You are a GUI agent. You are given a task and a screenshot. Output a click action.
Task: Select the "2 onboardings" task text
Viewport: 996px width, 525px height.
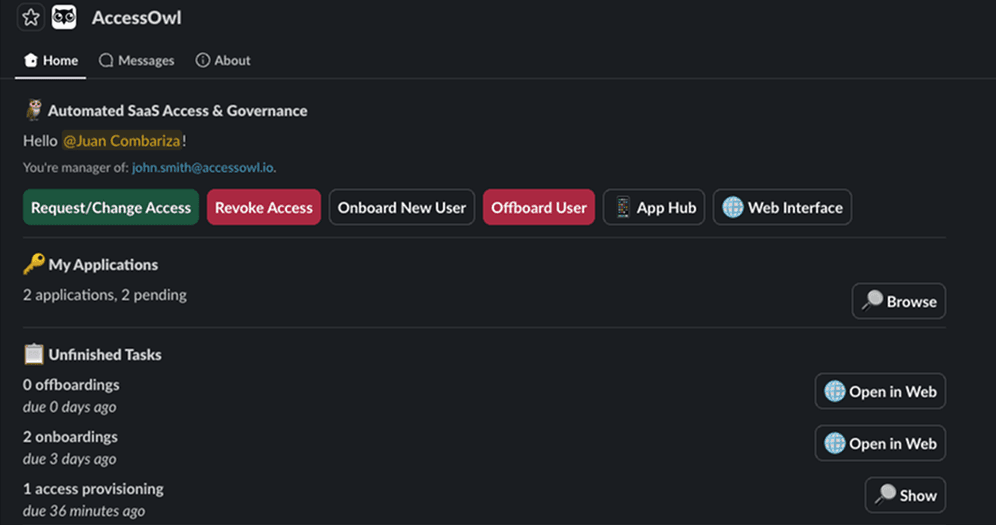(x=71, y=437)
